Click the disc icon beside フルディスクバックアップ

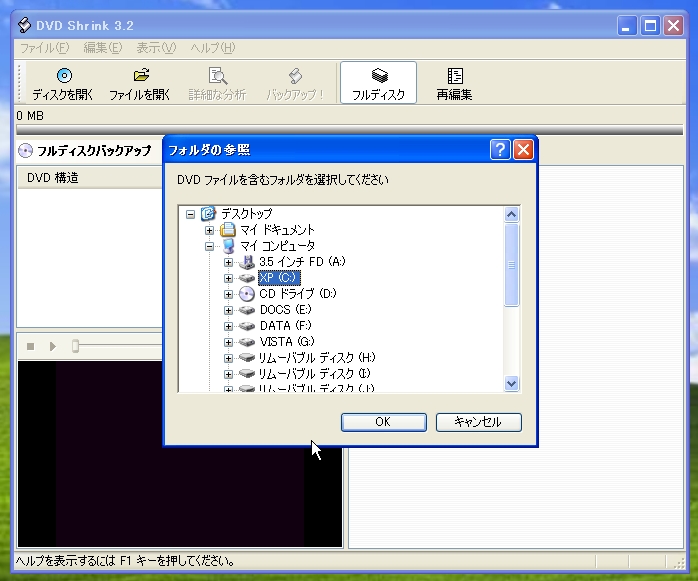[25, 151]
